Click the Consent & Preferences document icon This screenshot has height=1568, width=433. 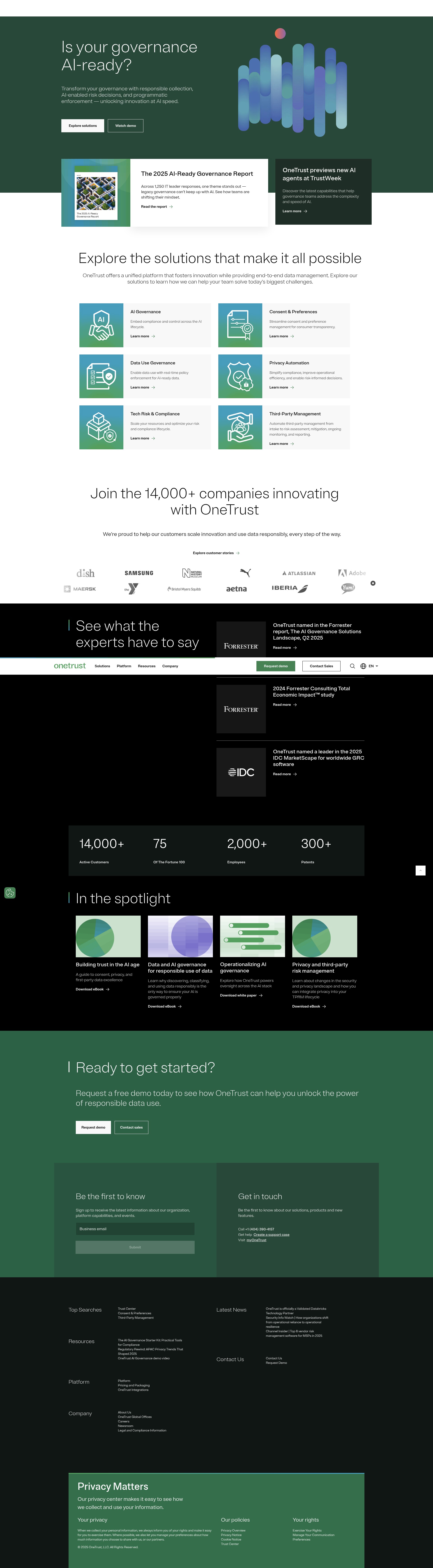pyautogui.click(x=240, y=325)
